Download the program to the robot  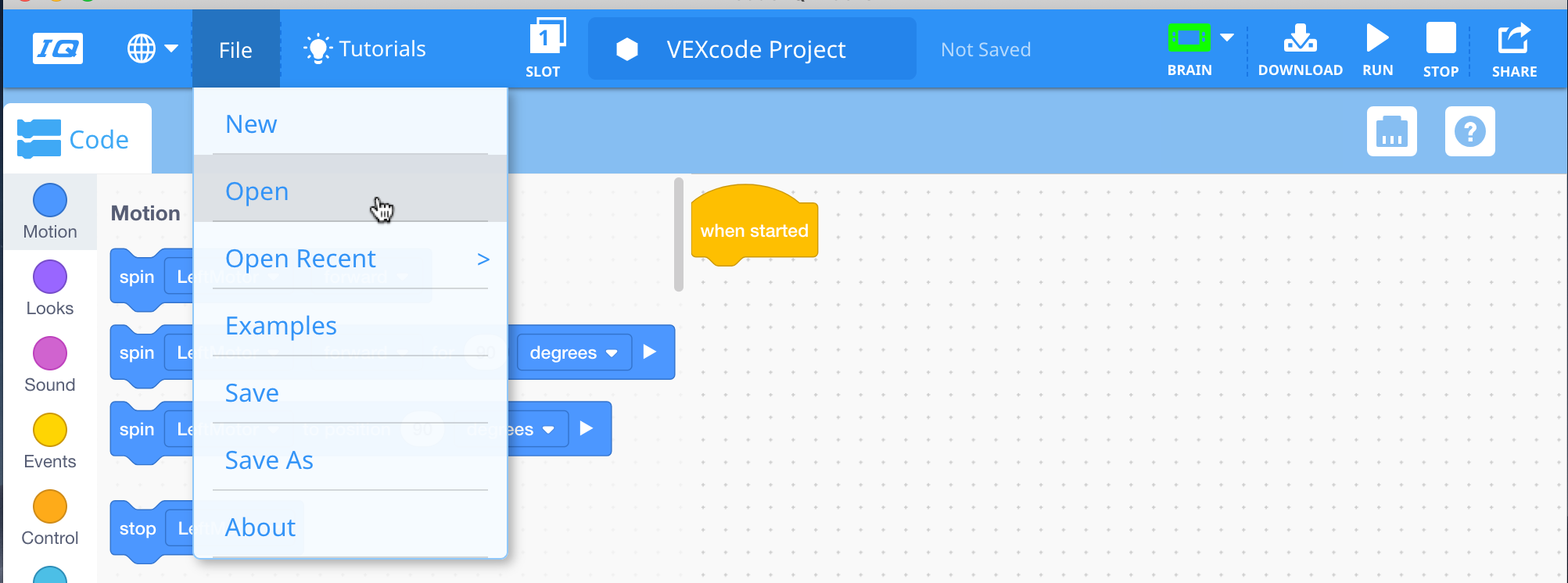(1298, 47)
